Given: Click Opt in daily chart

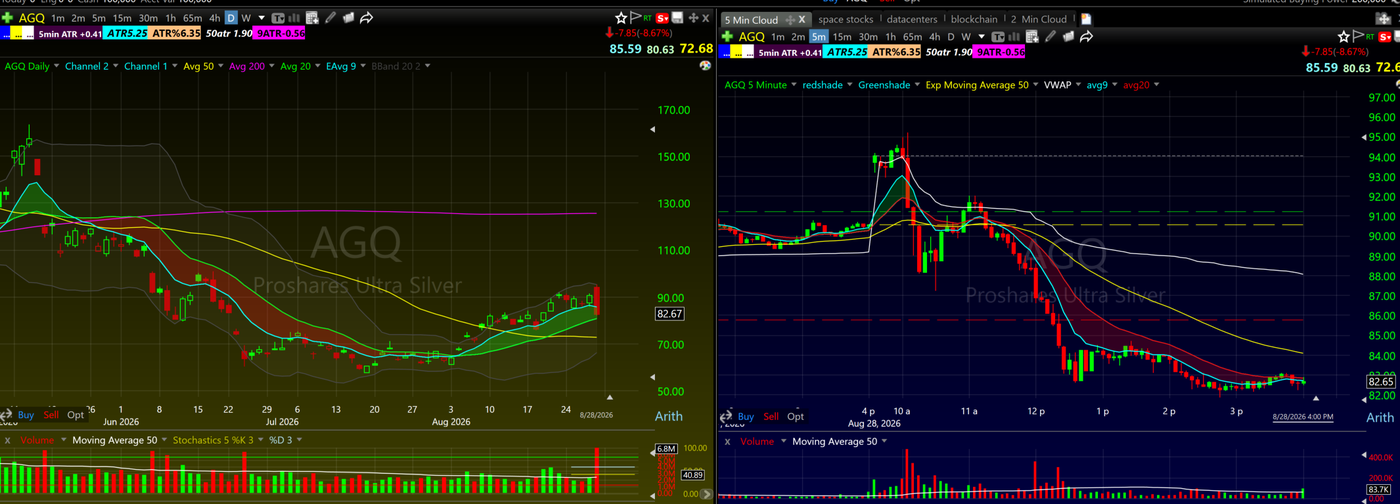Looking at the screenshot, I should pos(76,415).
